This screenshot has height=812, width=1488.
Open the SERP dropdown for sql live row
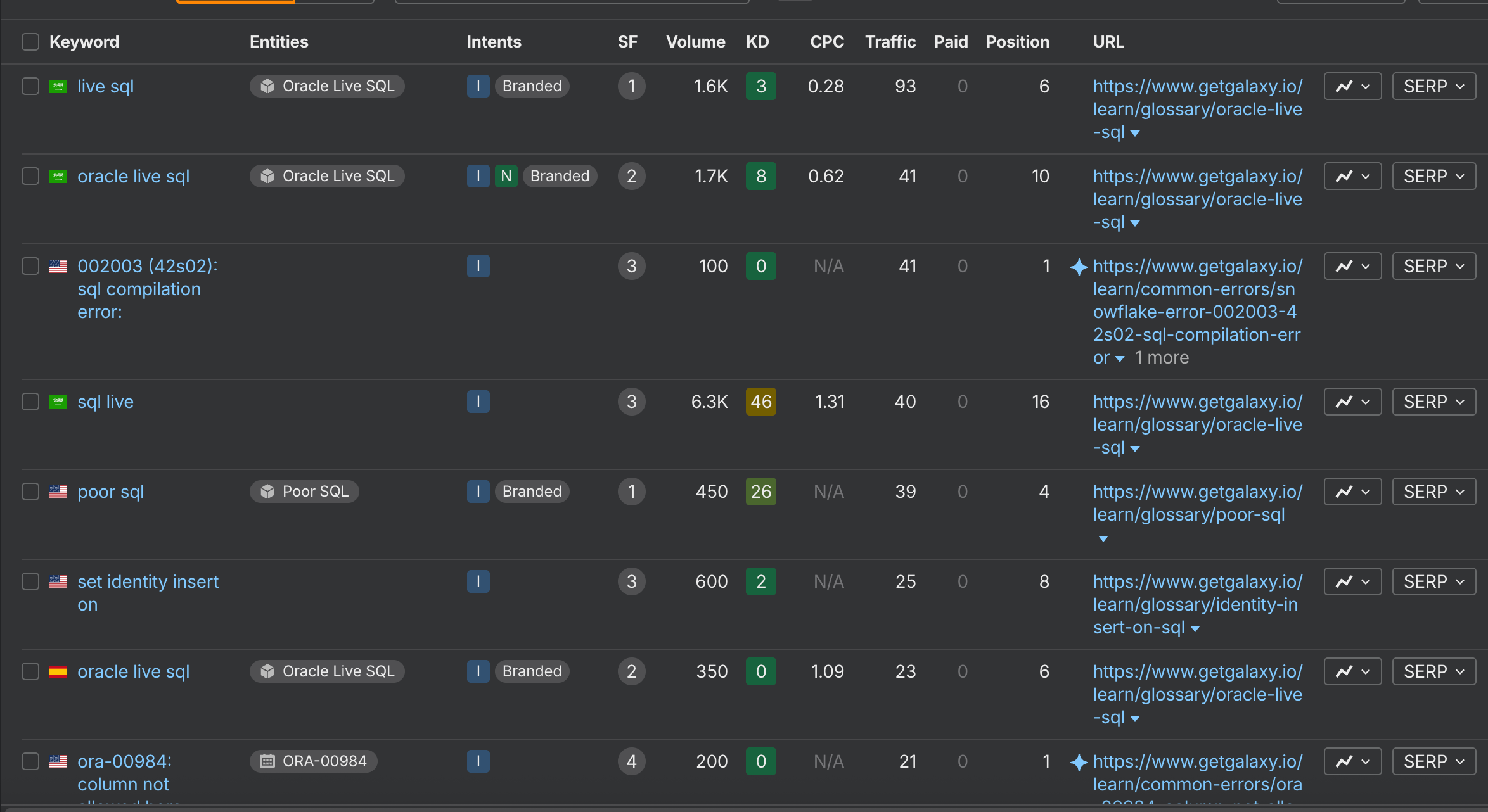click(1433, 402)
